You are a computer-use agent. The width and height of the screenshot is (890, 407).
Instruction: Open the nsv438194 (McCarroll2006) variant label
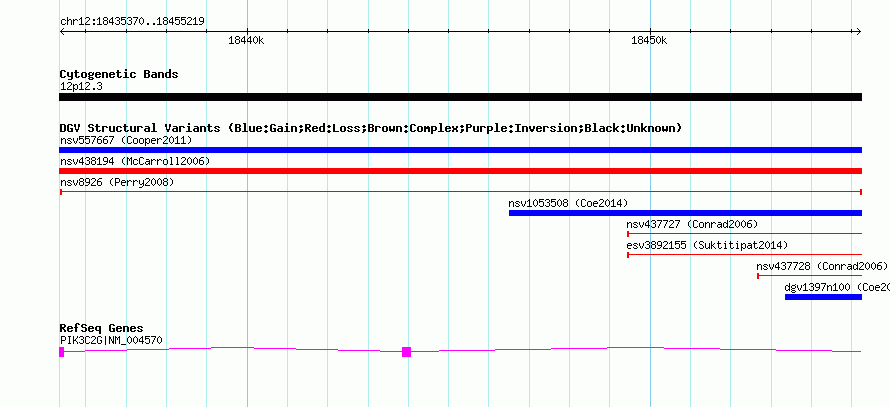coord(135,162)
